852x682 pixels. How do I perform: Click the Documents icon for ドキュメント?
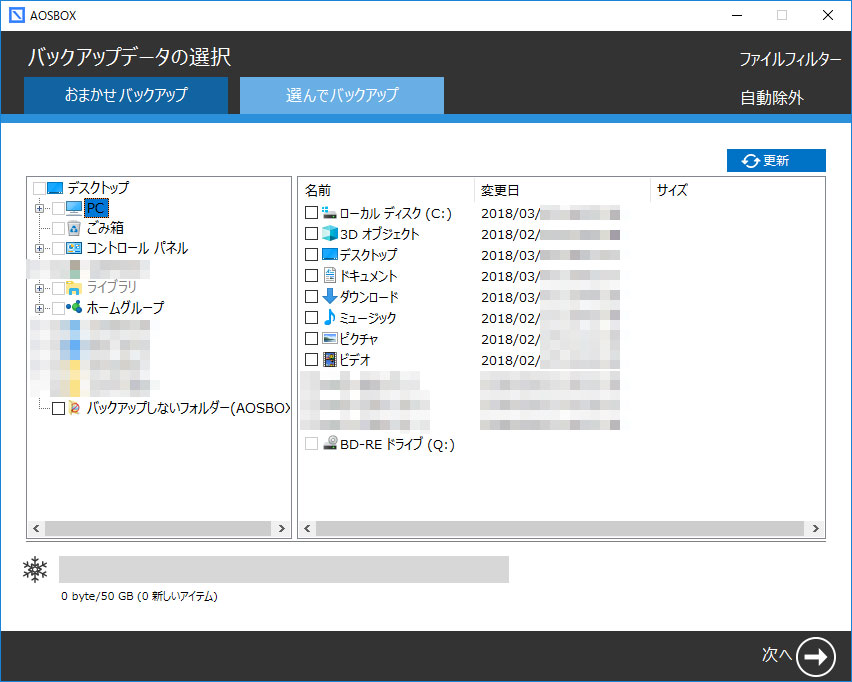coord(329,275)
